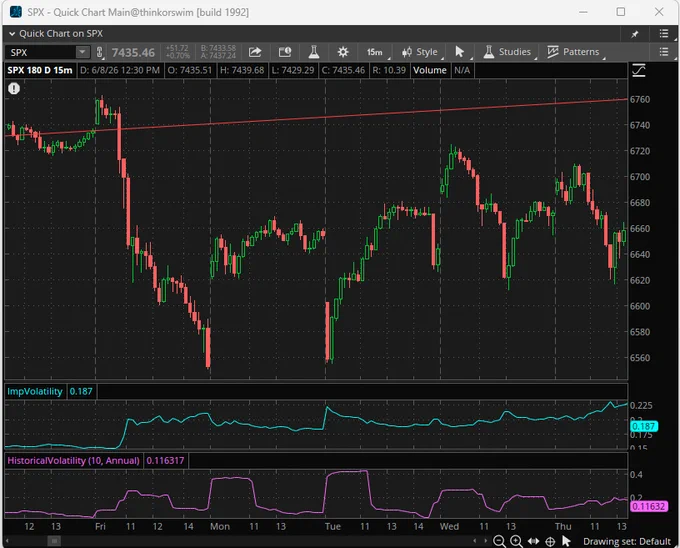Screen dimensions: 680x548
Task: Click the 6560 price axis label
Action: point(640,358)
